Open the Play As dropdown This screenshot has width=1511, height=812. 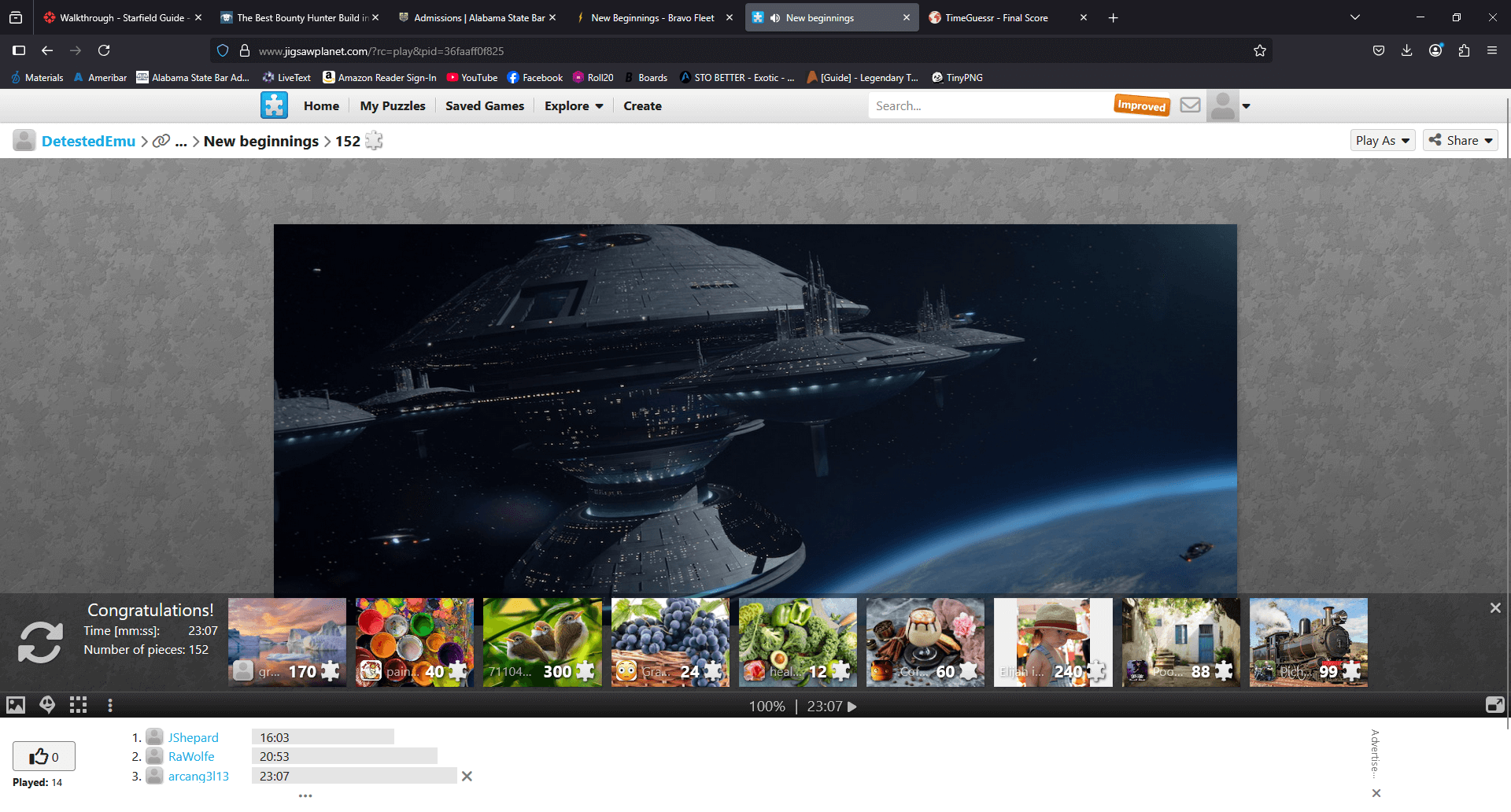coord(1383,140)
